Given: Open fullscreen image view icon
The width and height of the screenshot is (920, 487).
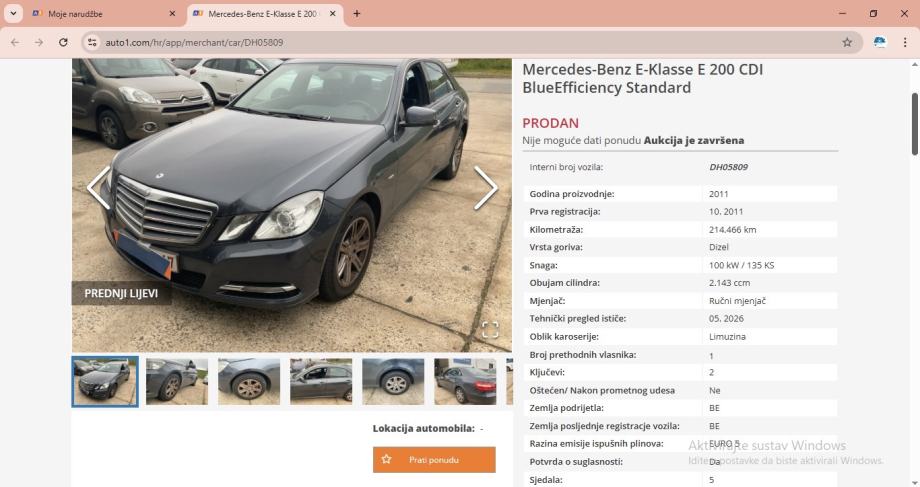Looking at the screenshot, I should 490,330.
